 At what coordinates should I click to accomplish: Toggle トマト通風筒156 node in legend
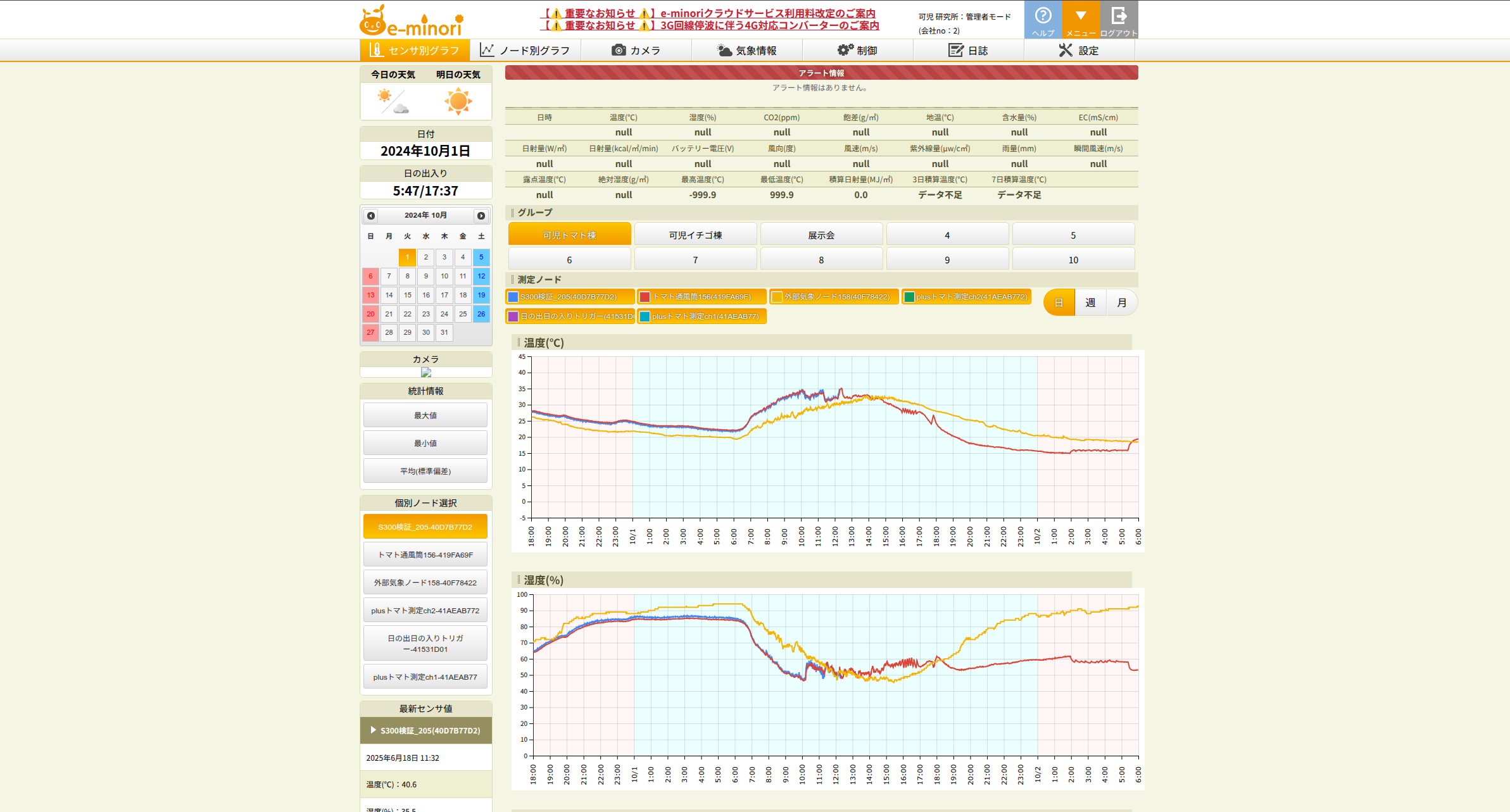[x=701, y=297]
